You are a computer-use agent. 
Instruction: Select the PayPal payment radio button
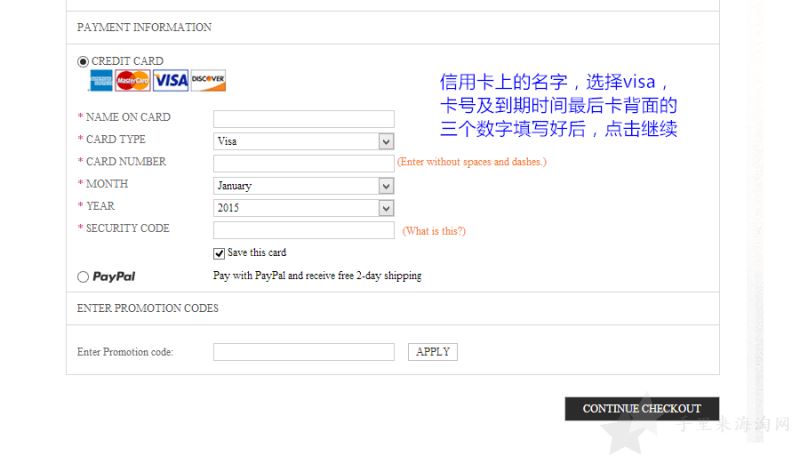coord(83,277)
